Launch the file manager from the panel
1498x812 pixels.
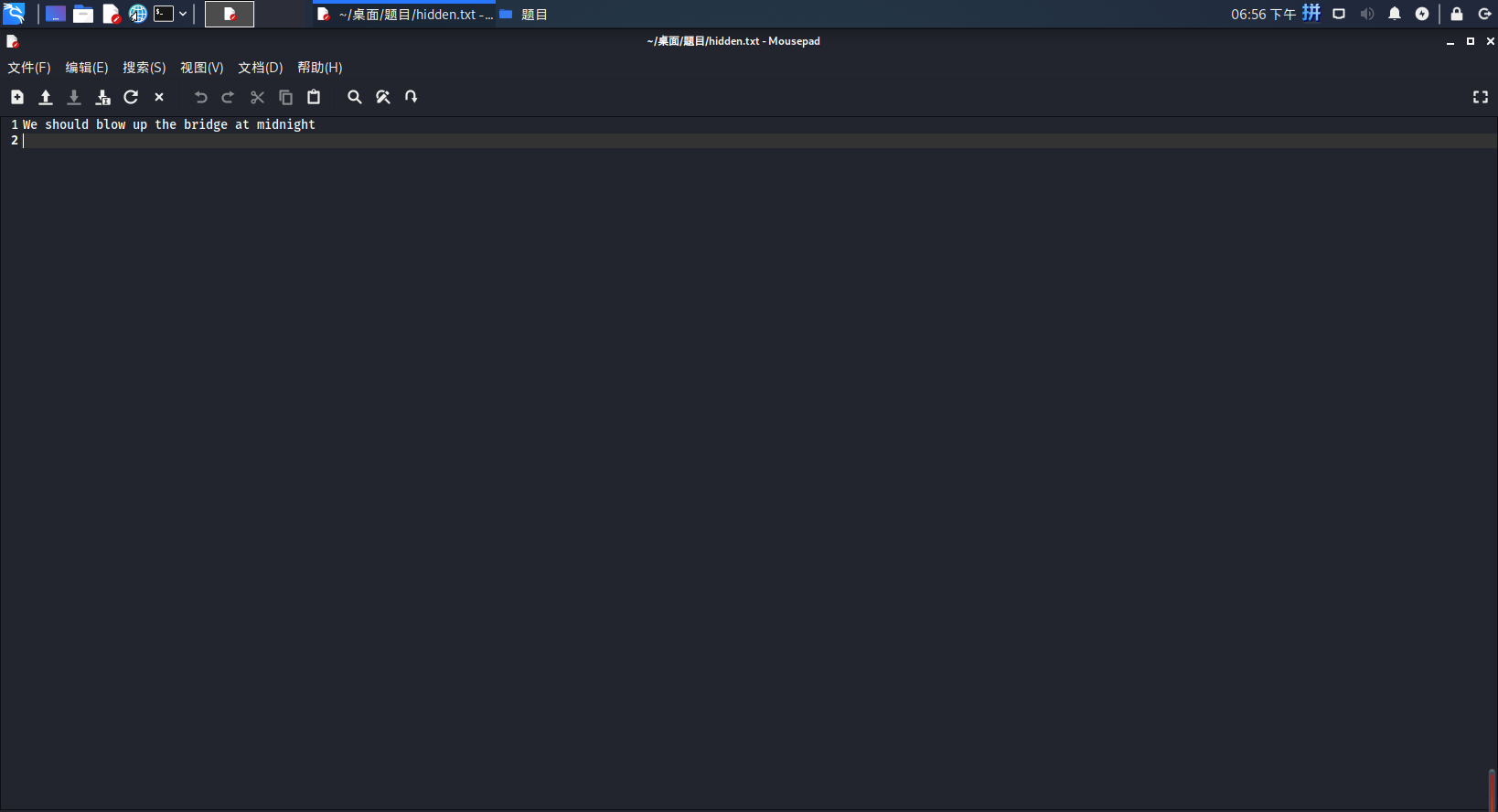(x=83, y=14)
